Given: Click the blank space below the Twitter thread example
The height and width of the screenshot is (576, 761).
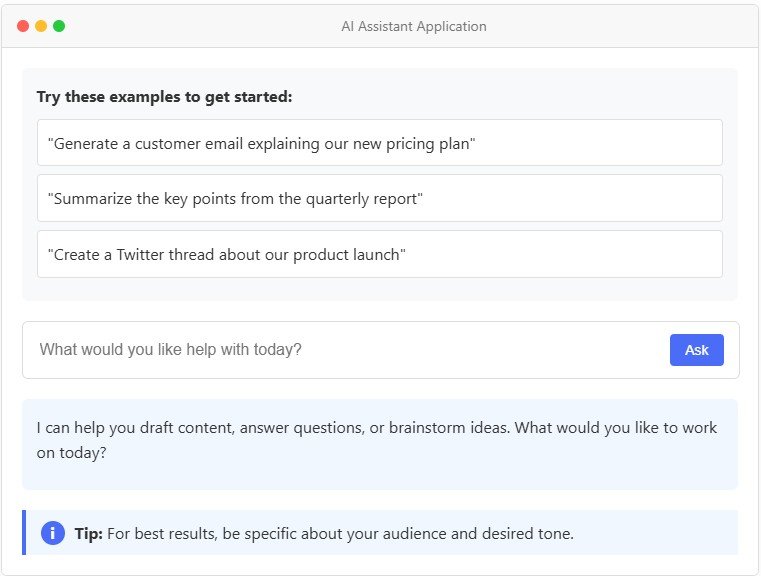Looking at the screenshot, I should tap(379, 289).
